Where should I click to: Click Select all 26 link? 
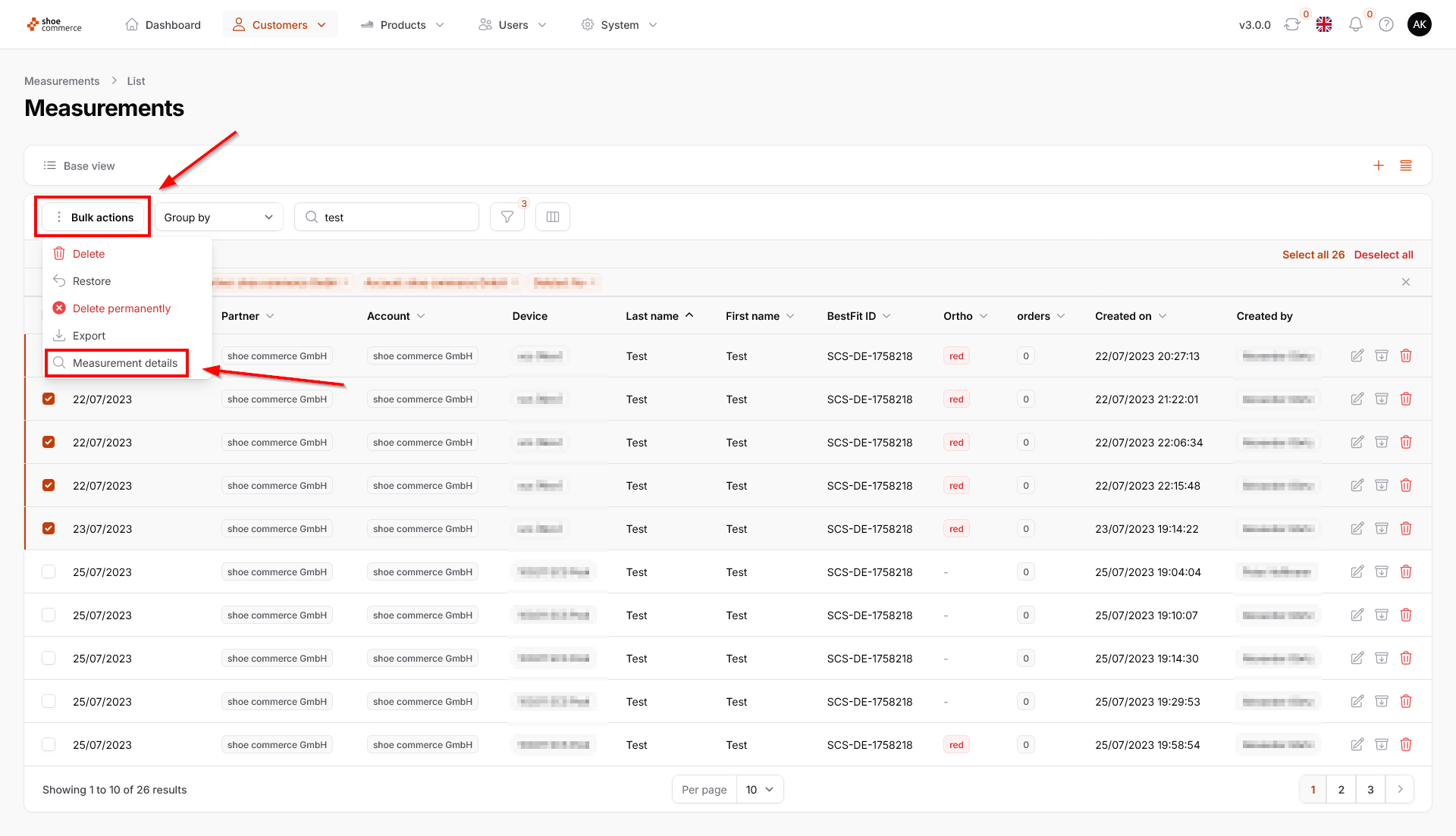(x=1313, y=255)
